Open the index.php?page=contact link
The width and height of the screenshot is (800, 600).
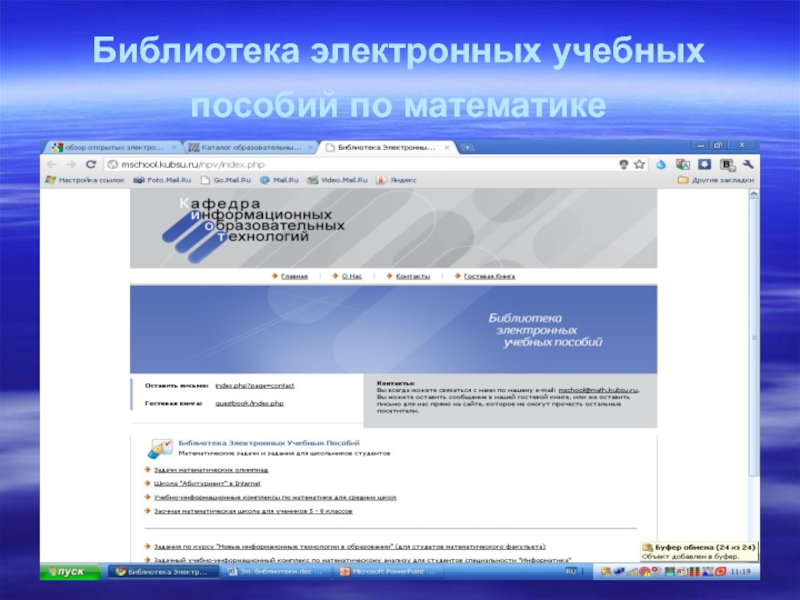[255, 386]
